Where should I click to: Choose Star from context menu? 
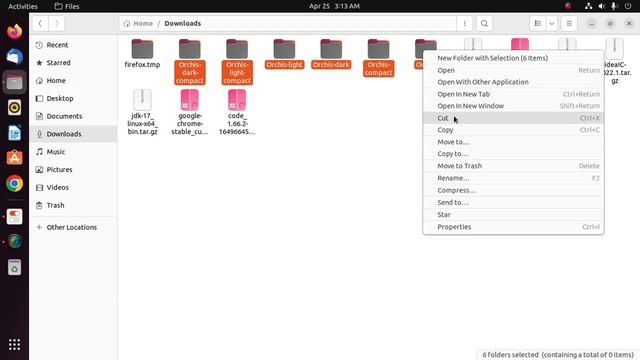click(x=513, y=215)
